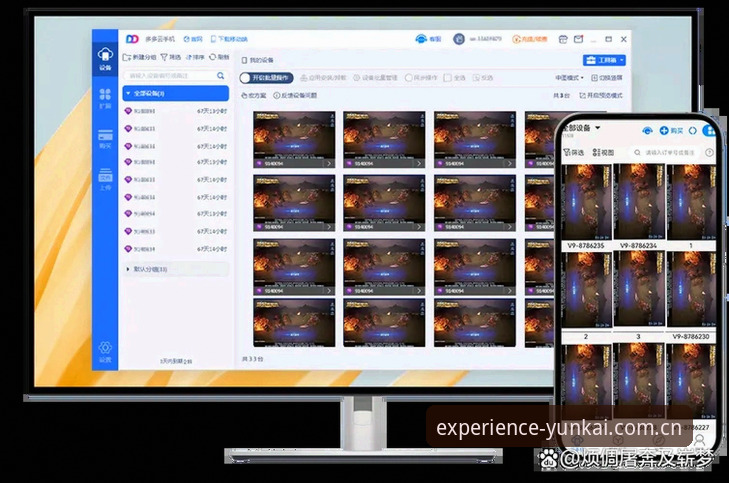
Task: Toggle the 开启批量操作 switch
Action: (x=266, y=78)
